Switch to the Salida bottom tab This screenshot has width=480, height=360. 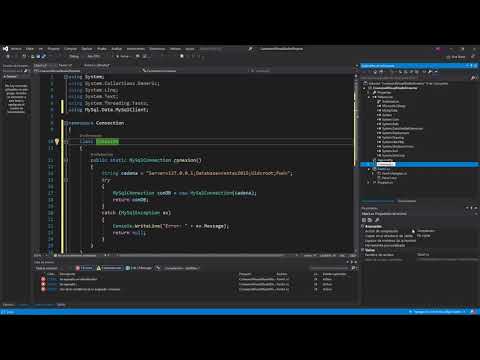[x=61, y=305]
